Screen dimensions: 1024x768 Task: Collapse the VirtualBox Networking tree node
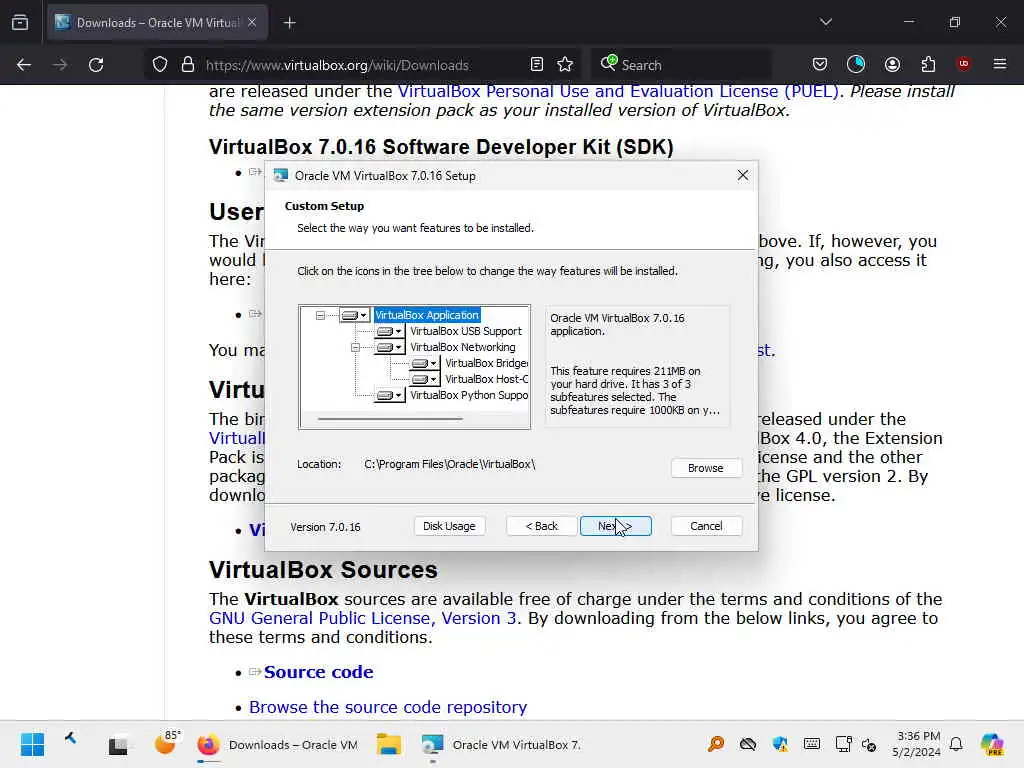point(355,347)
